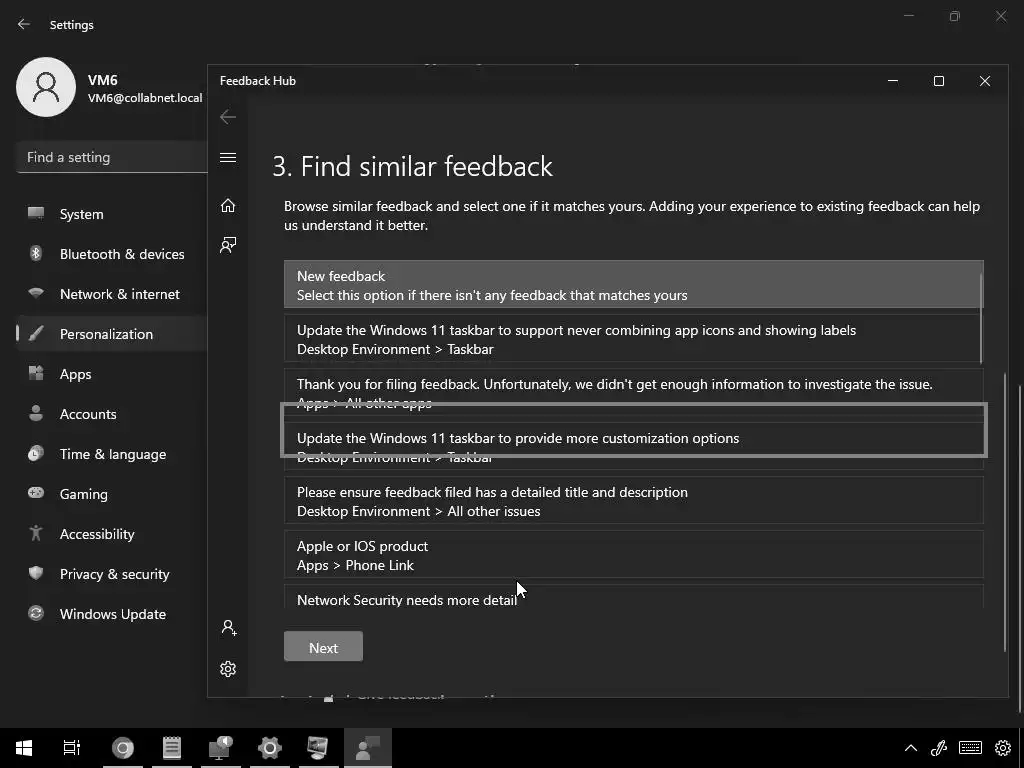Select the New feedback option
Viewport: 1024px width, 768px height.
(633, 285)
